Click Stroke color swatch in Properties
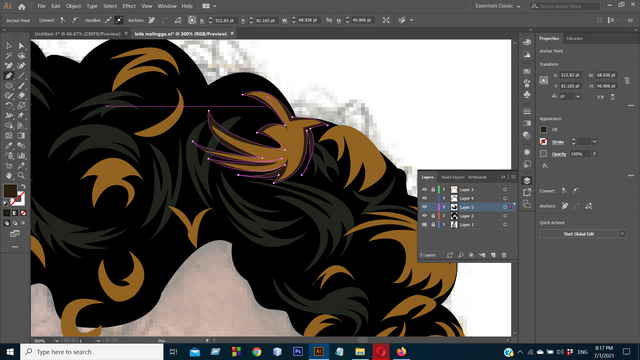The height and width of the screenshot is (360, 640). click(543, 142)
